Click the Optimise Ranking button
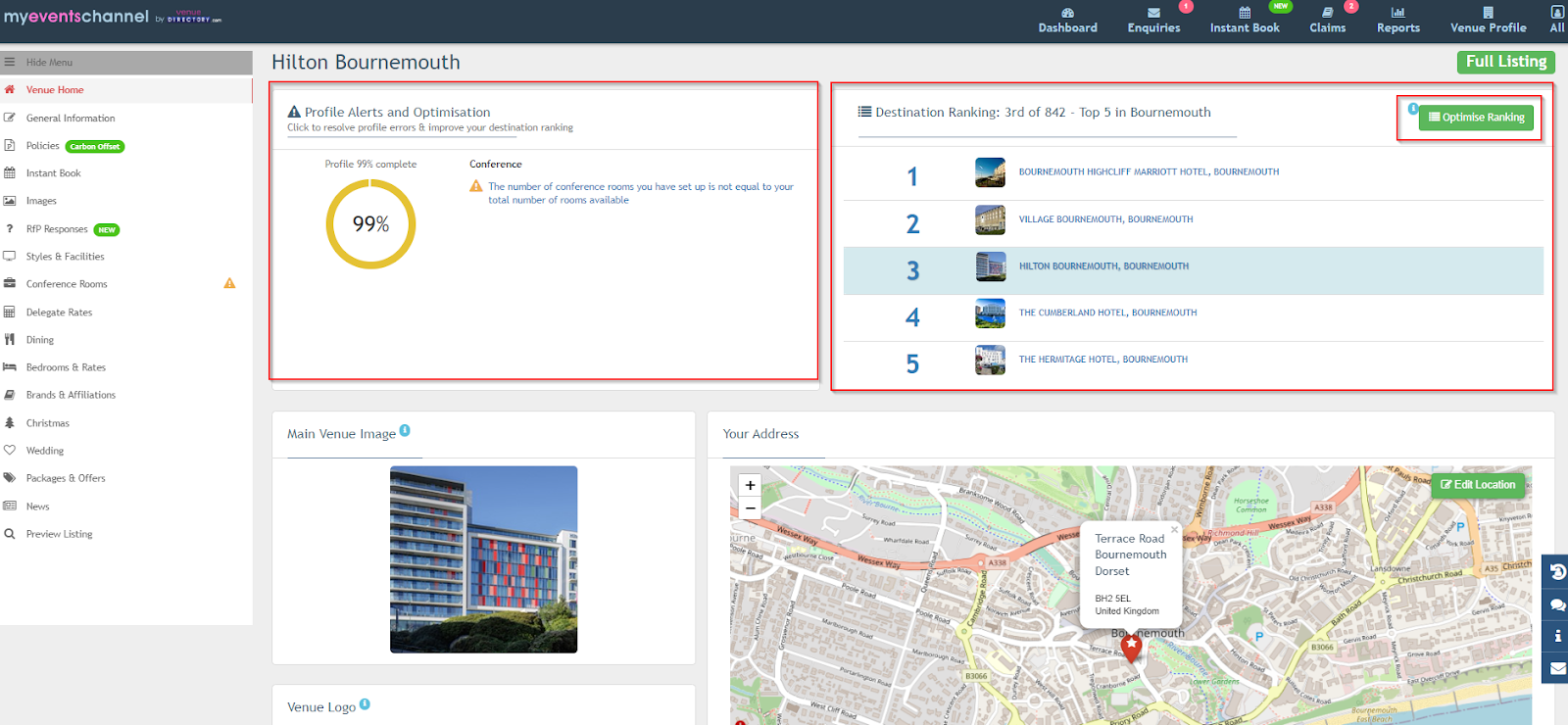Viewport: 1568px width, 725px height. coord(1476,118)
